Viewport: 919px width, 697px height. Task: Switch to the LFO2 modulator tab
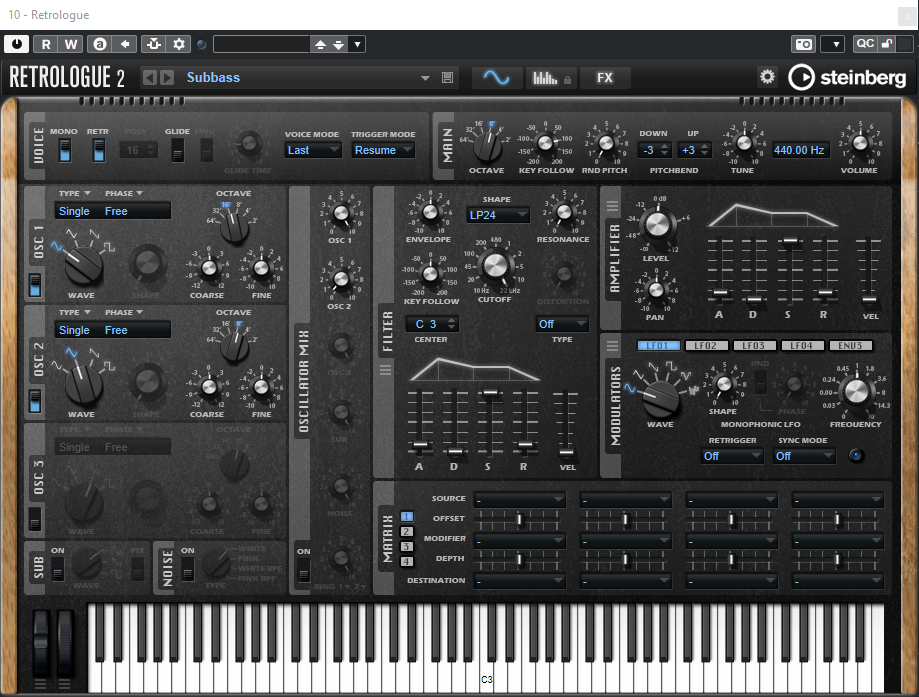[705, 346]
